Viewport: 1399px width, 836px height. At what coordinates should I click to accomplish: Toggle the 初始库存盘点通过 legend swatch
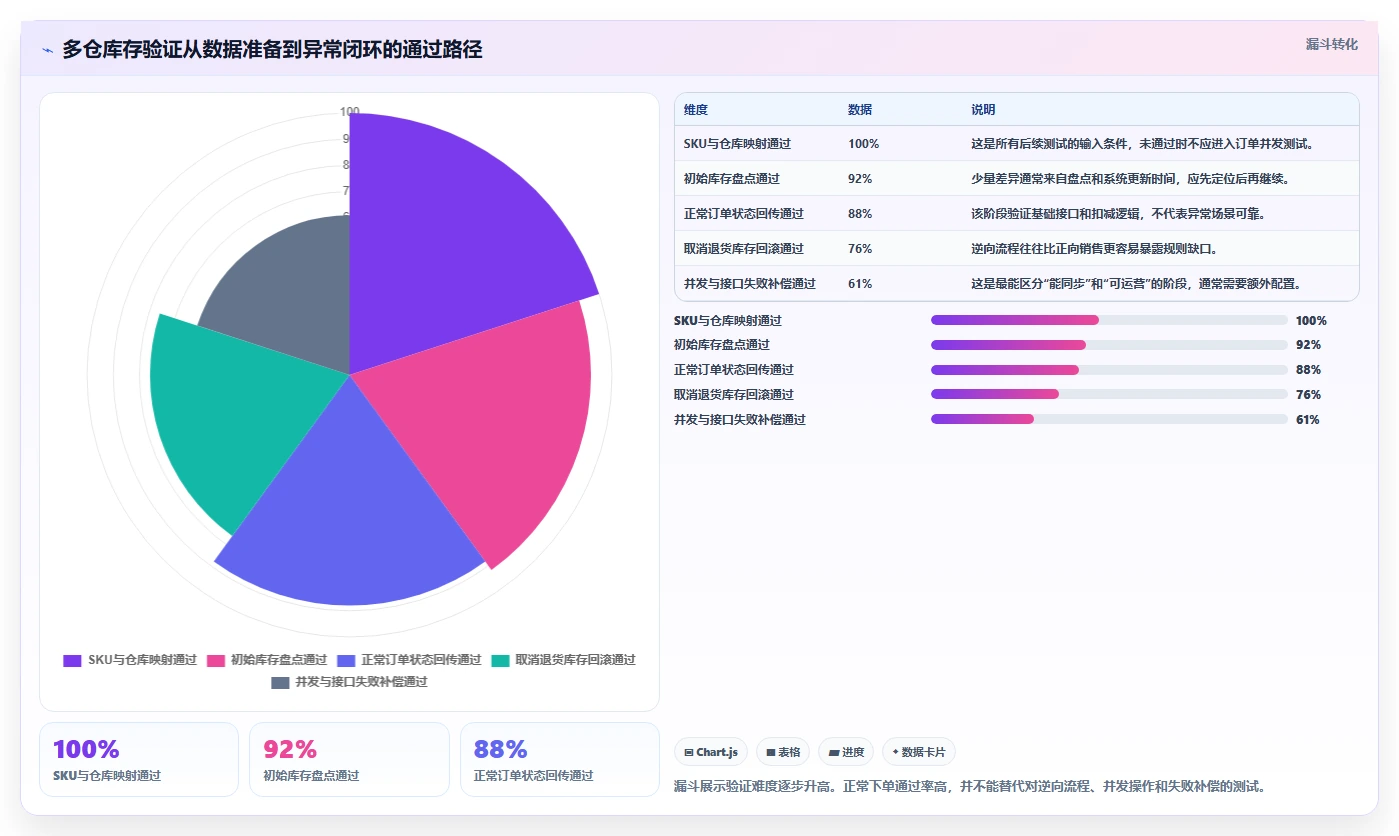(x=215, y=660)
